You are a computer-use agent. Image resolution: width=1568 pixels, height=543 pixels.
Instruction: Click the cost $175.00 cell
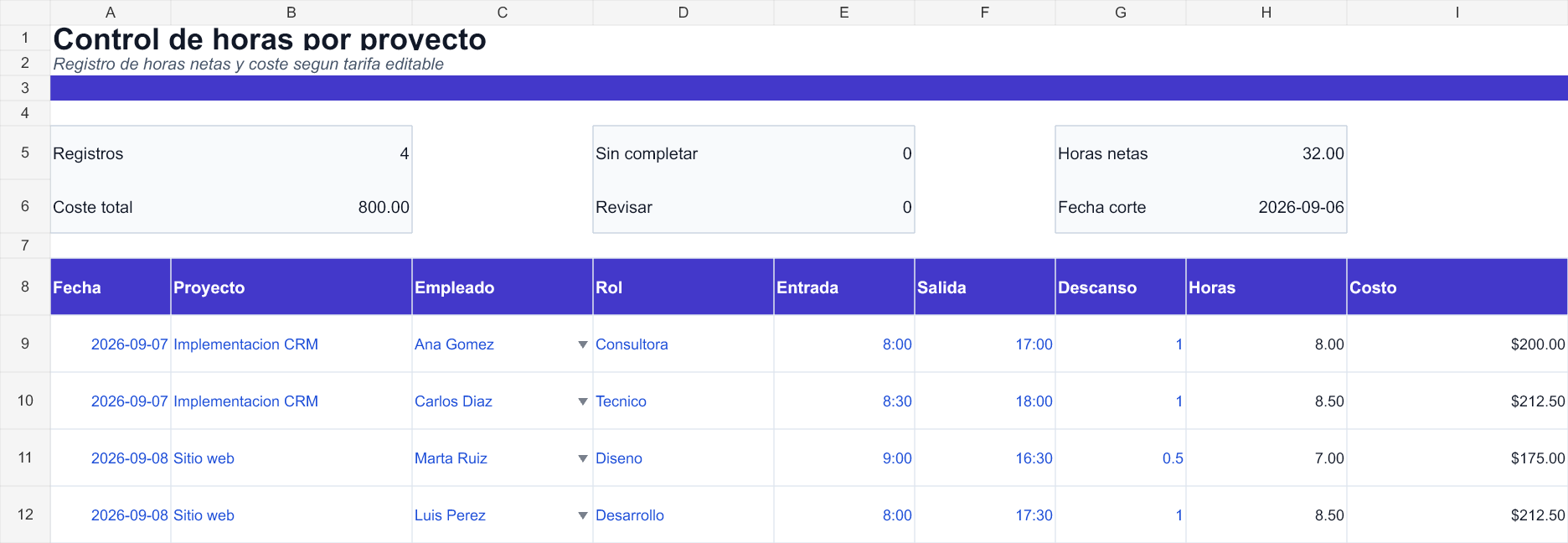(x=1457, y=458)
